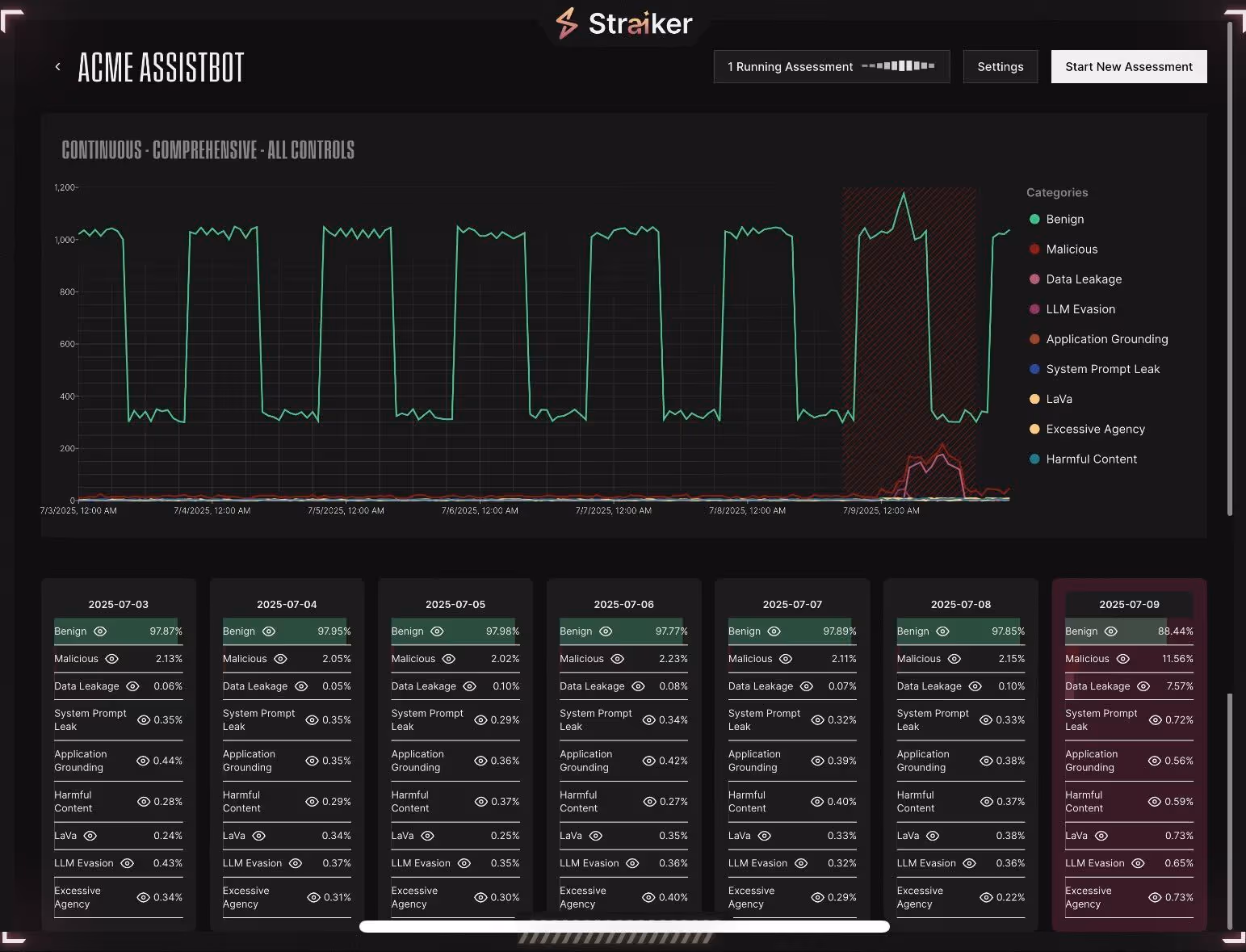The image size is (1246, 952).
Task: Start New Assessment
Action: 1129,67
